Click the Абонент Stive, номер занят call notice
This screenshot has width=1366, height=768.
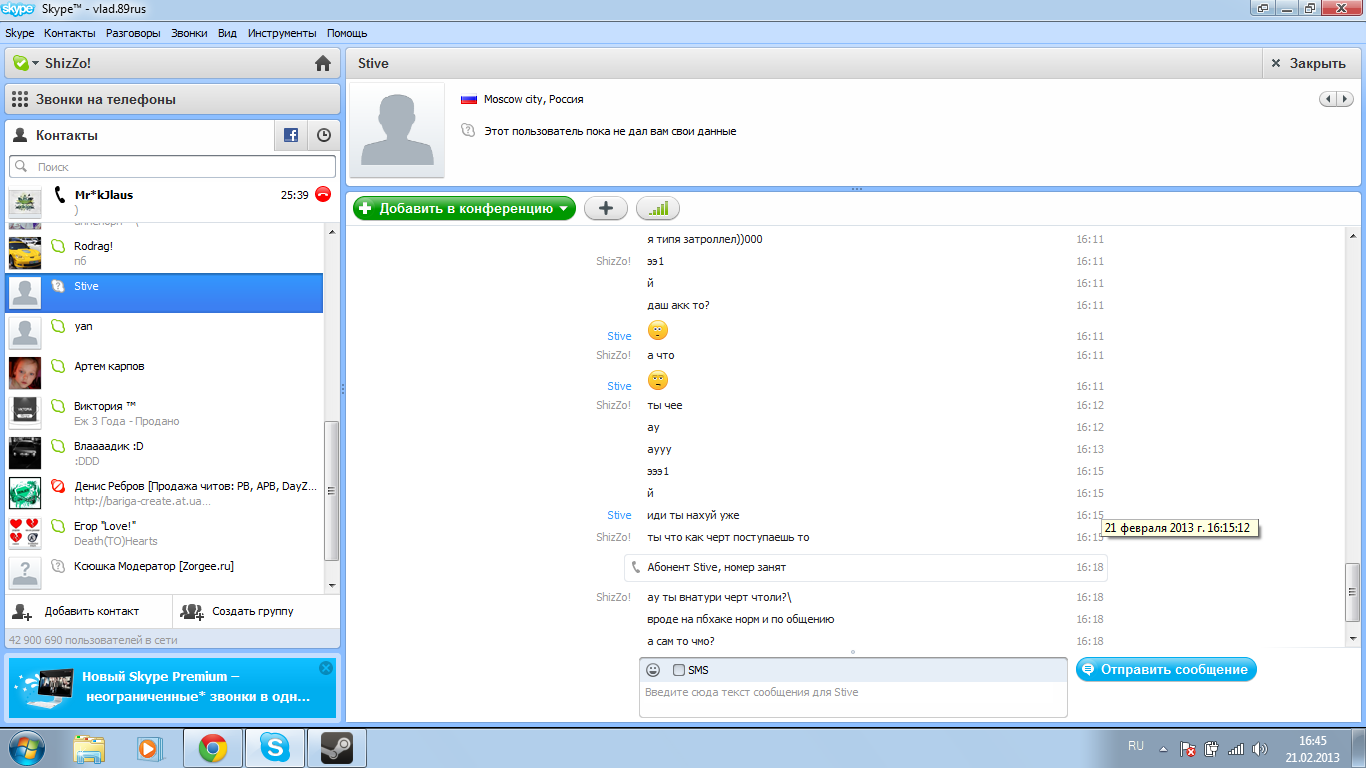point(866,567)
